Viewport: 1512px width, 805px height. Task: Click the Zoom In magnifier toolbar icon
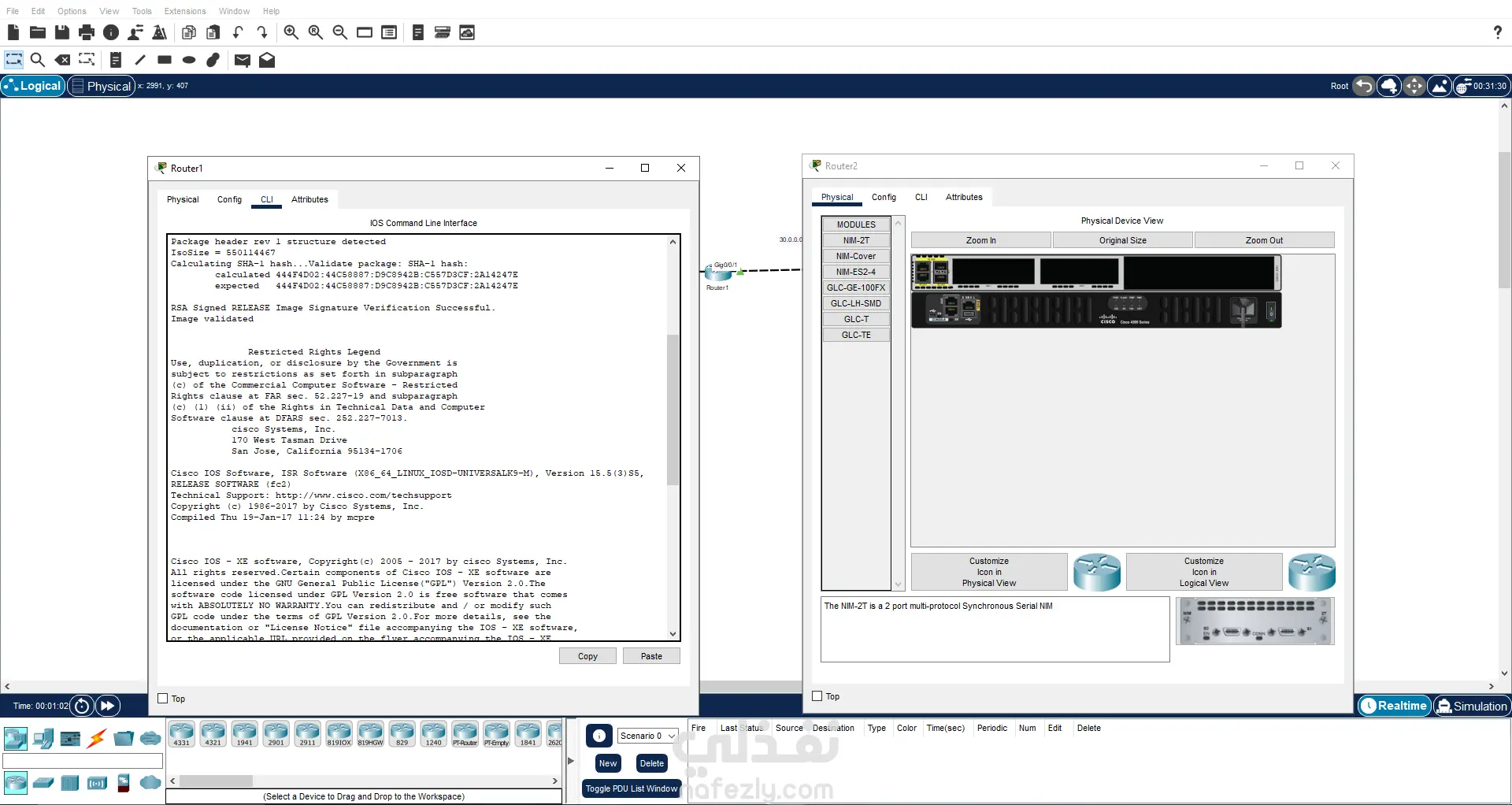[x=291, y=32]
